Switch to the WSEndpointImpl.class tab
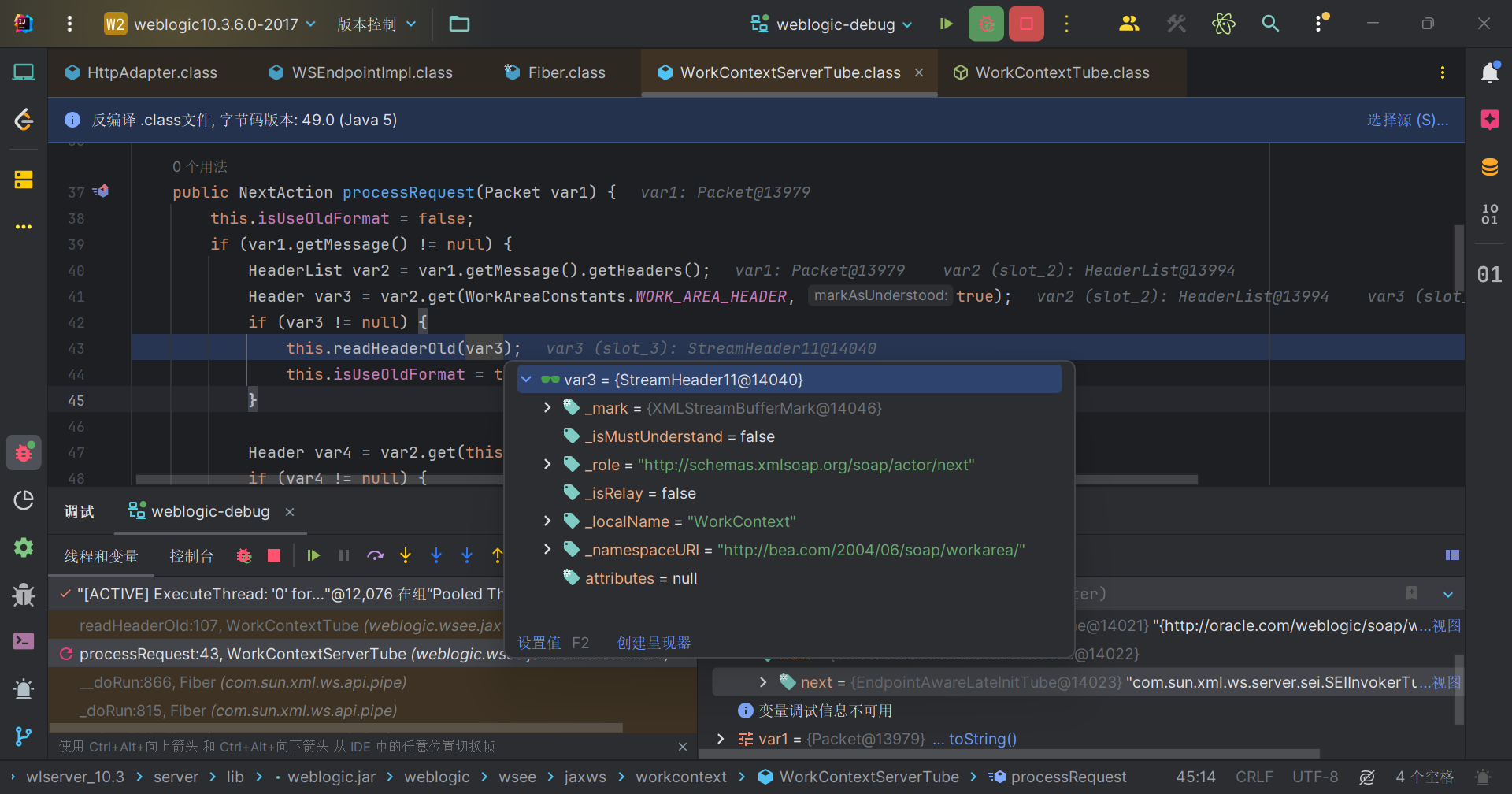This screenshot has height=794, width=1512. 361,72
